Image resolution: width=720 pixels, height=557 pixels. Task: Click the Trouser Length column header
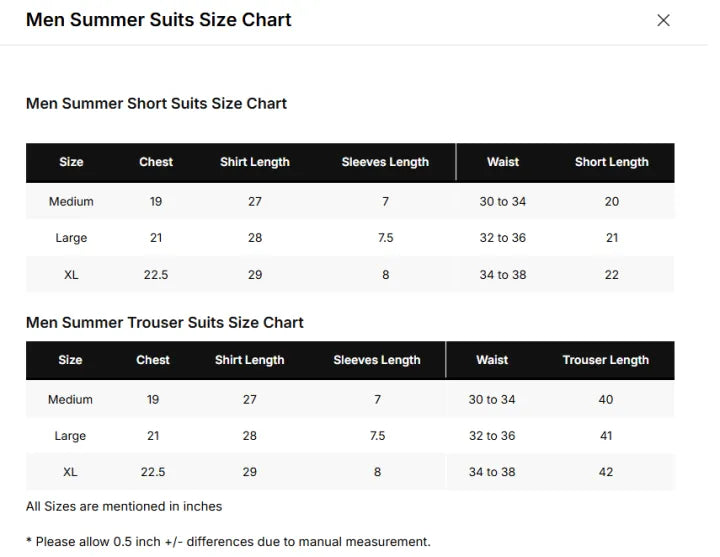[606, 360]
